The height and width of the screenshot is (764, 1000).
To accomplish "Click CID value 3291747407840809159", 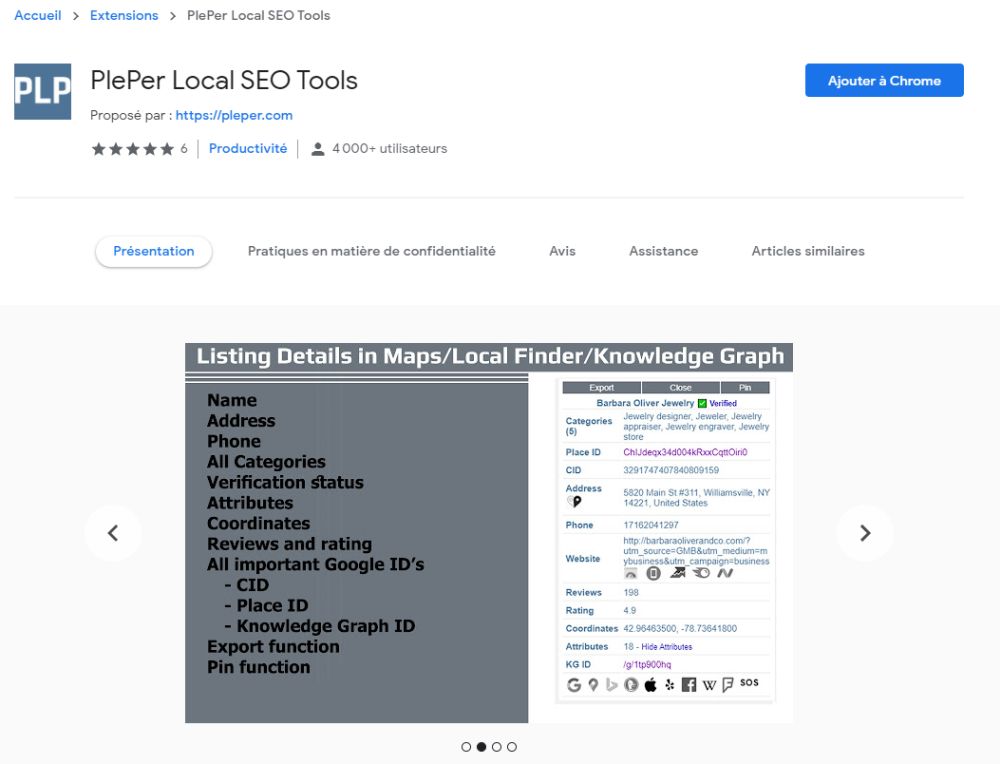I will 671,470.
